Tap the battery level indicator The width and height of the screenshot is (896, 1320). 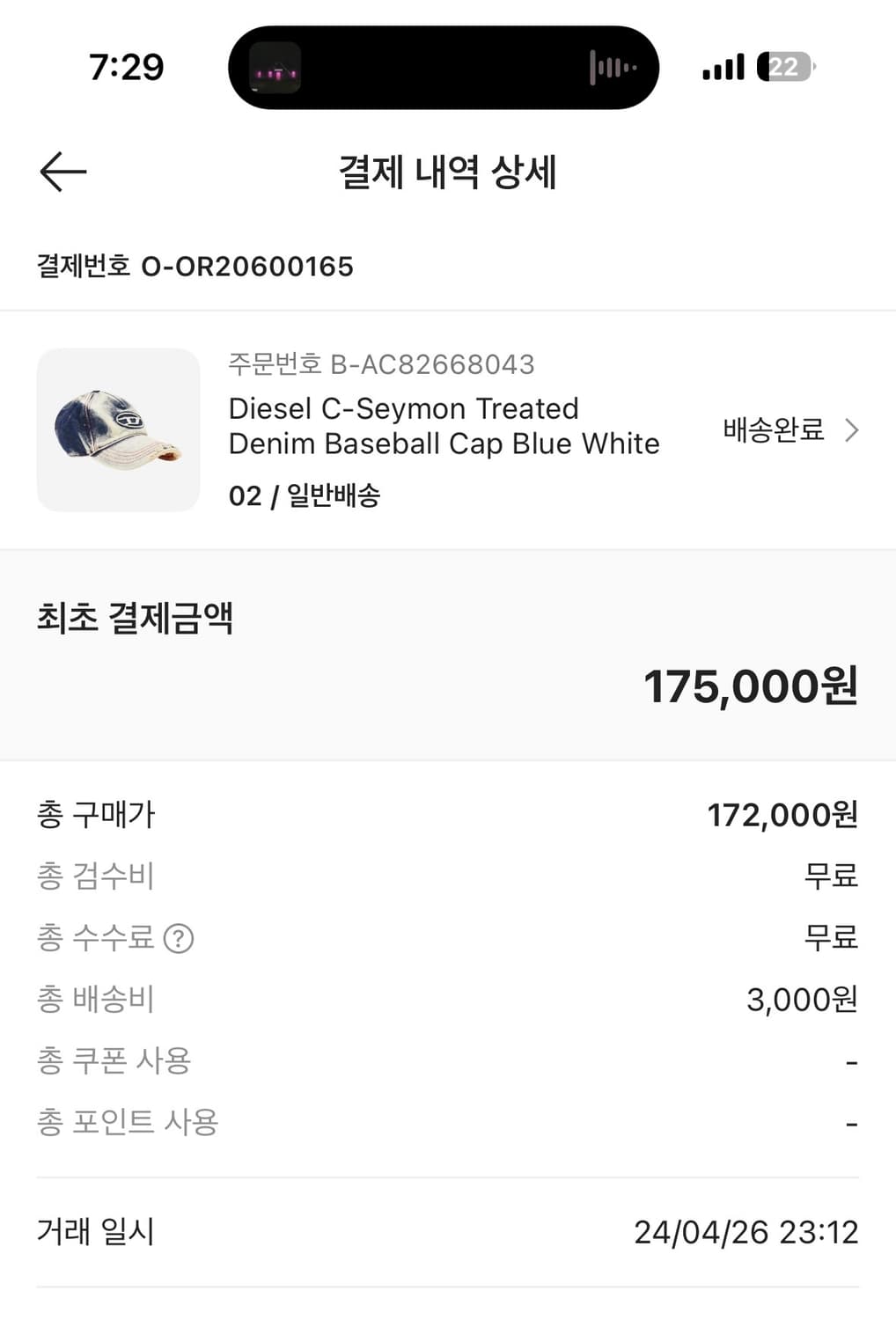[785, 68]
